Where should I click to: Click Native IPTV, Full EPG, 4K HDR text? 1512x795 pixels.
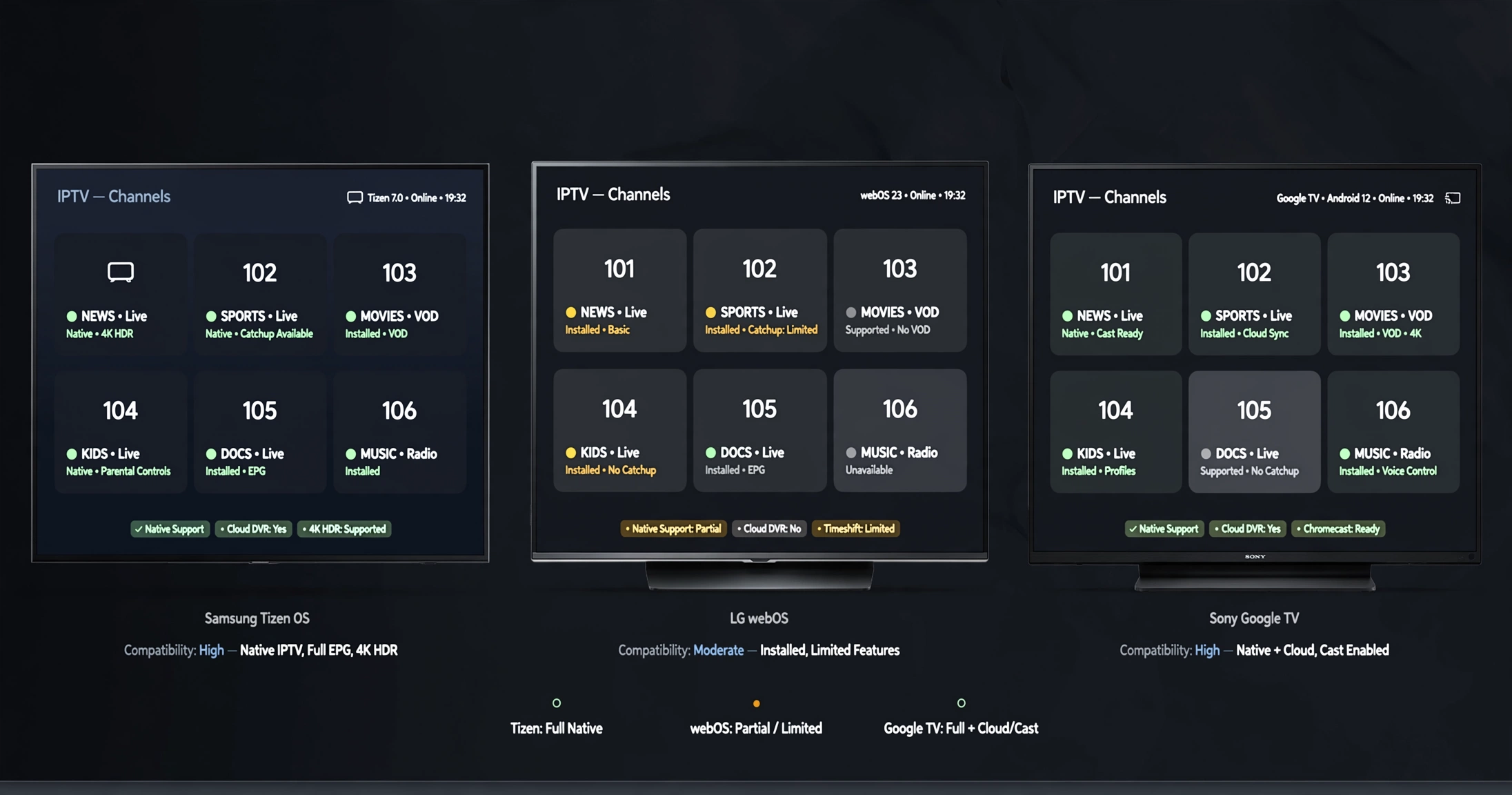coord(319,650)
